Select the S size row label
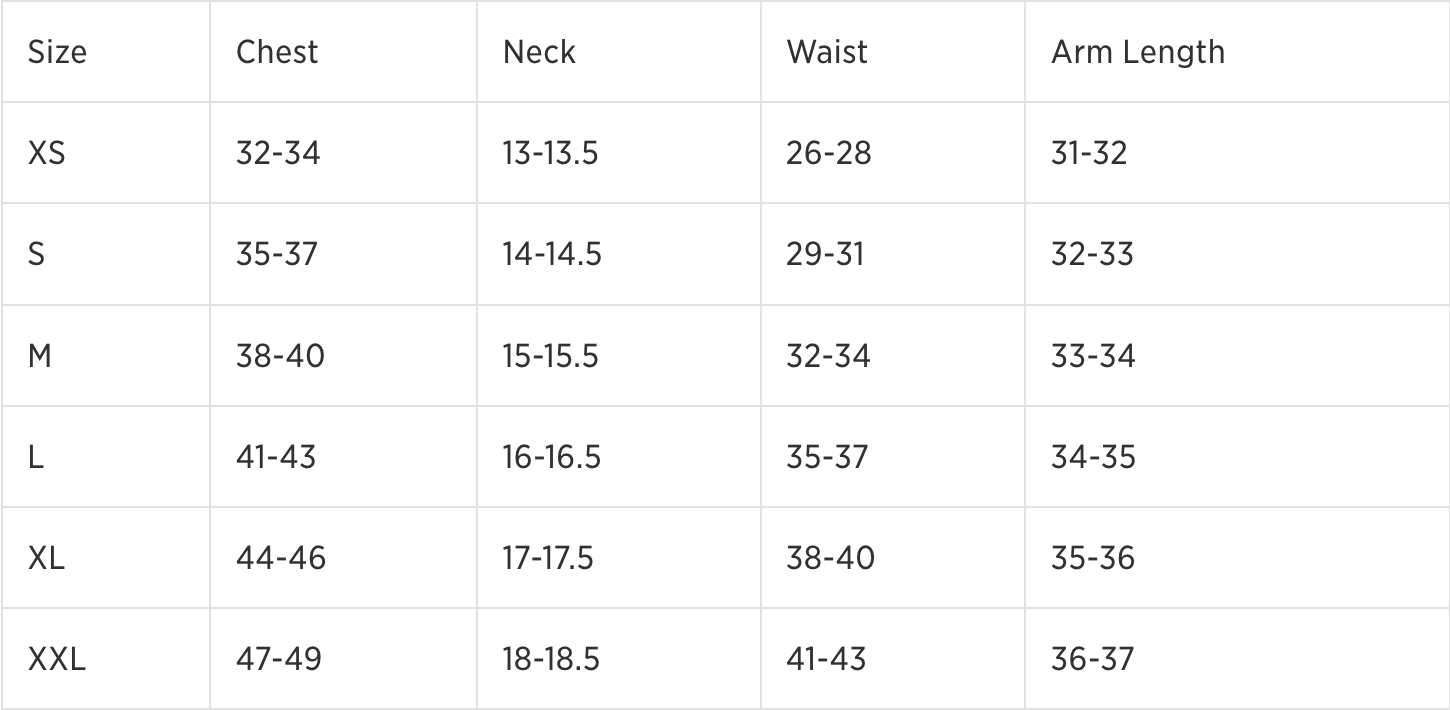The width and height of the screenshot is (1450, 710). tap(37, 254)
